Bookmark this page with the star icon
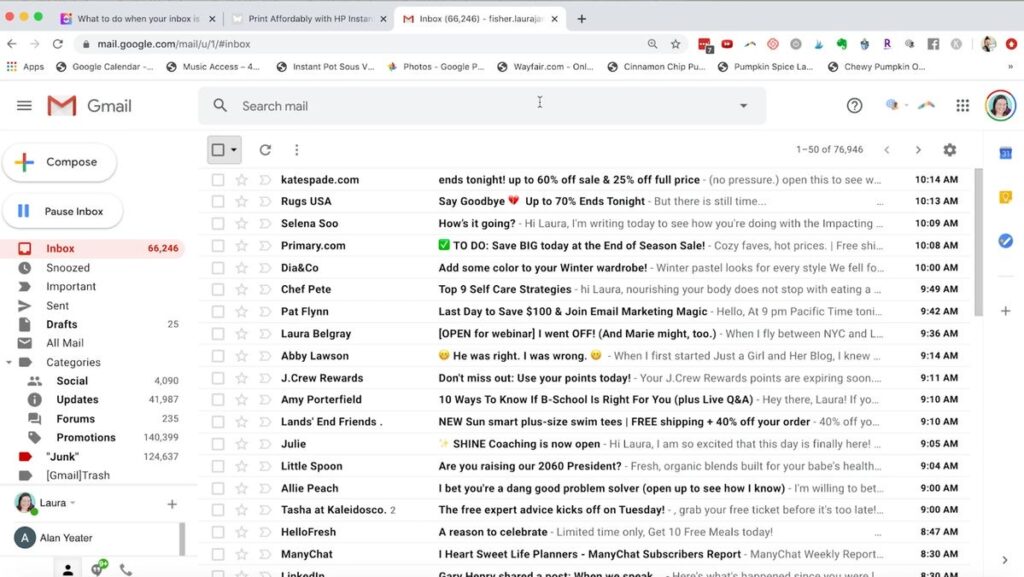 coord(675,44)
